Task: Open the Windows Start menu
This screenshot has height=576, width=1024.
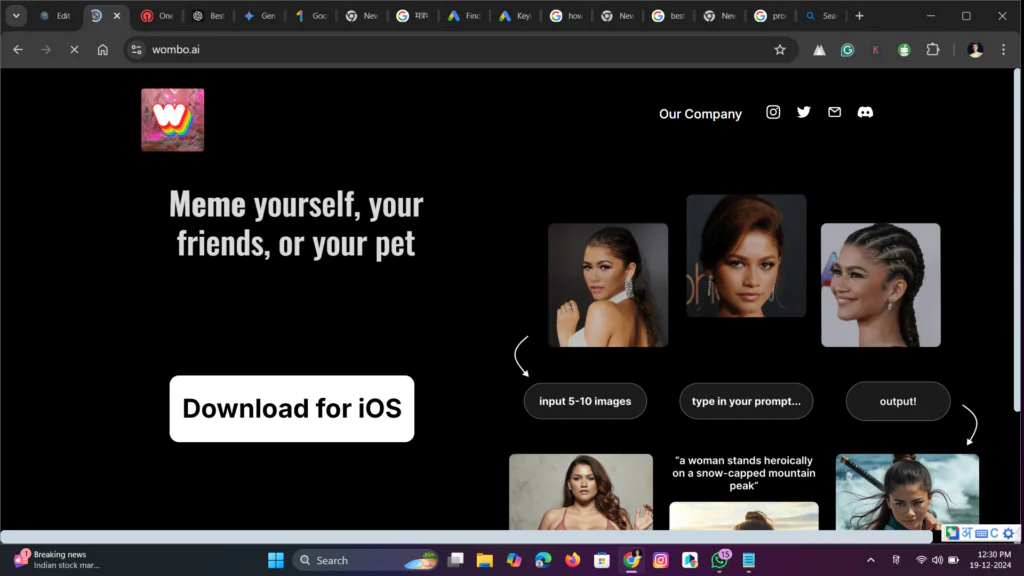Action: (276, 560)
